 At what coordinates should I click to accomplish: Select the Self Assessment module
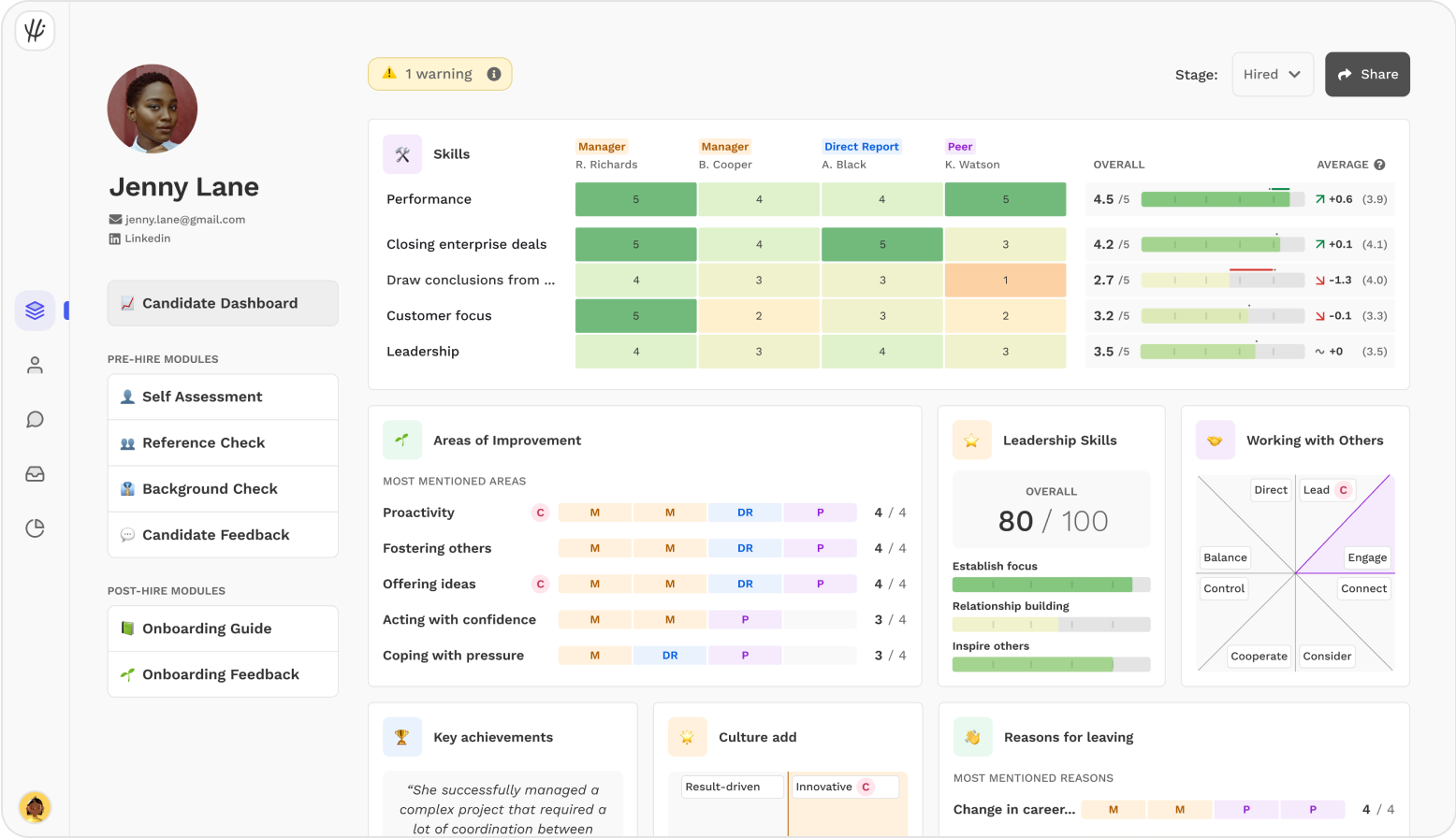223,397
